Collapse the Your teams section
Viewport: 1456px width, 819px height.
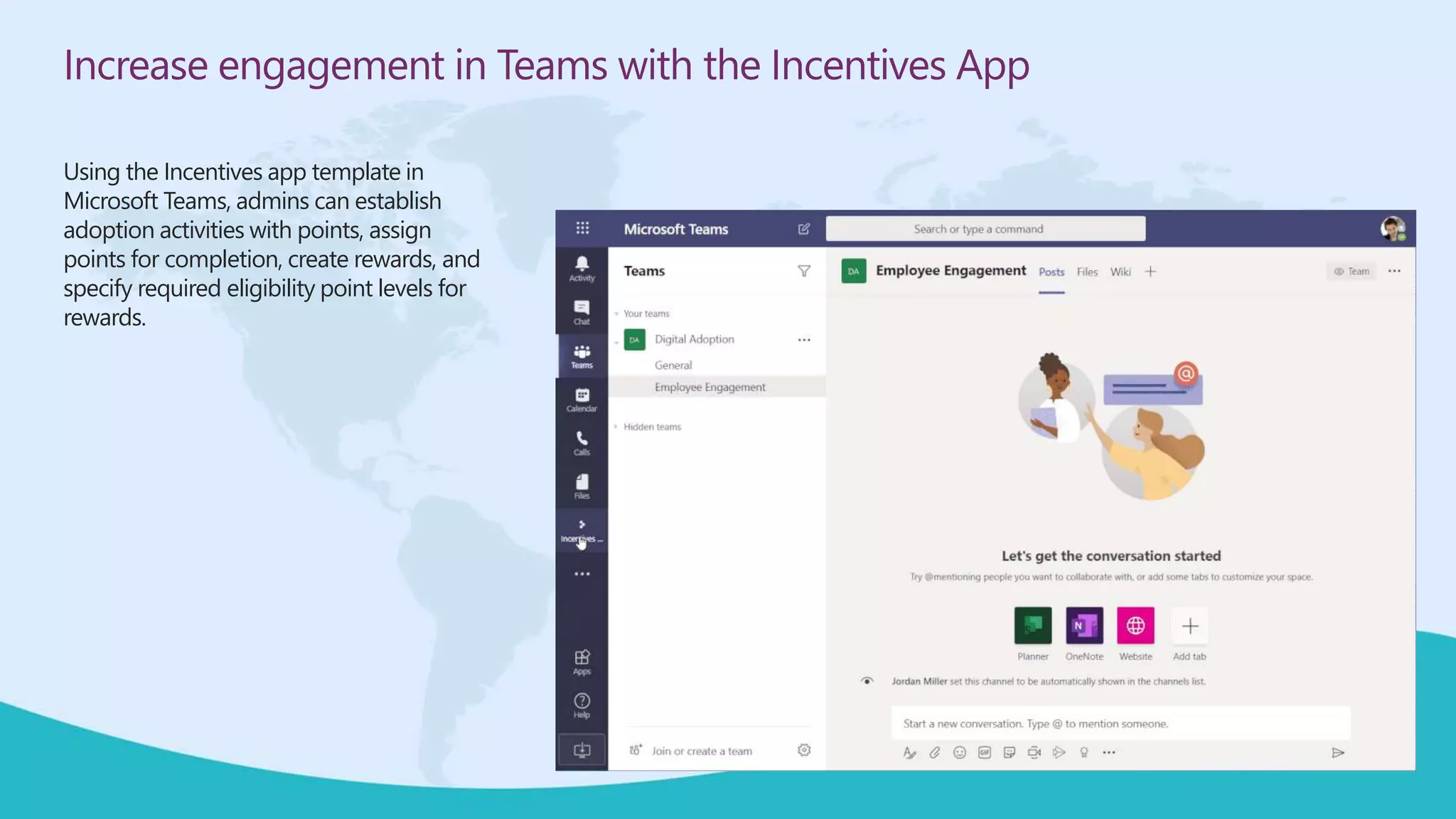coord(616,314)
